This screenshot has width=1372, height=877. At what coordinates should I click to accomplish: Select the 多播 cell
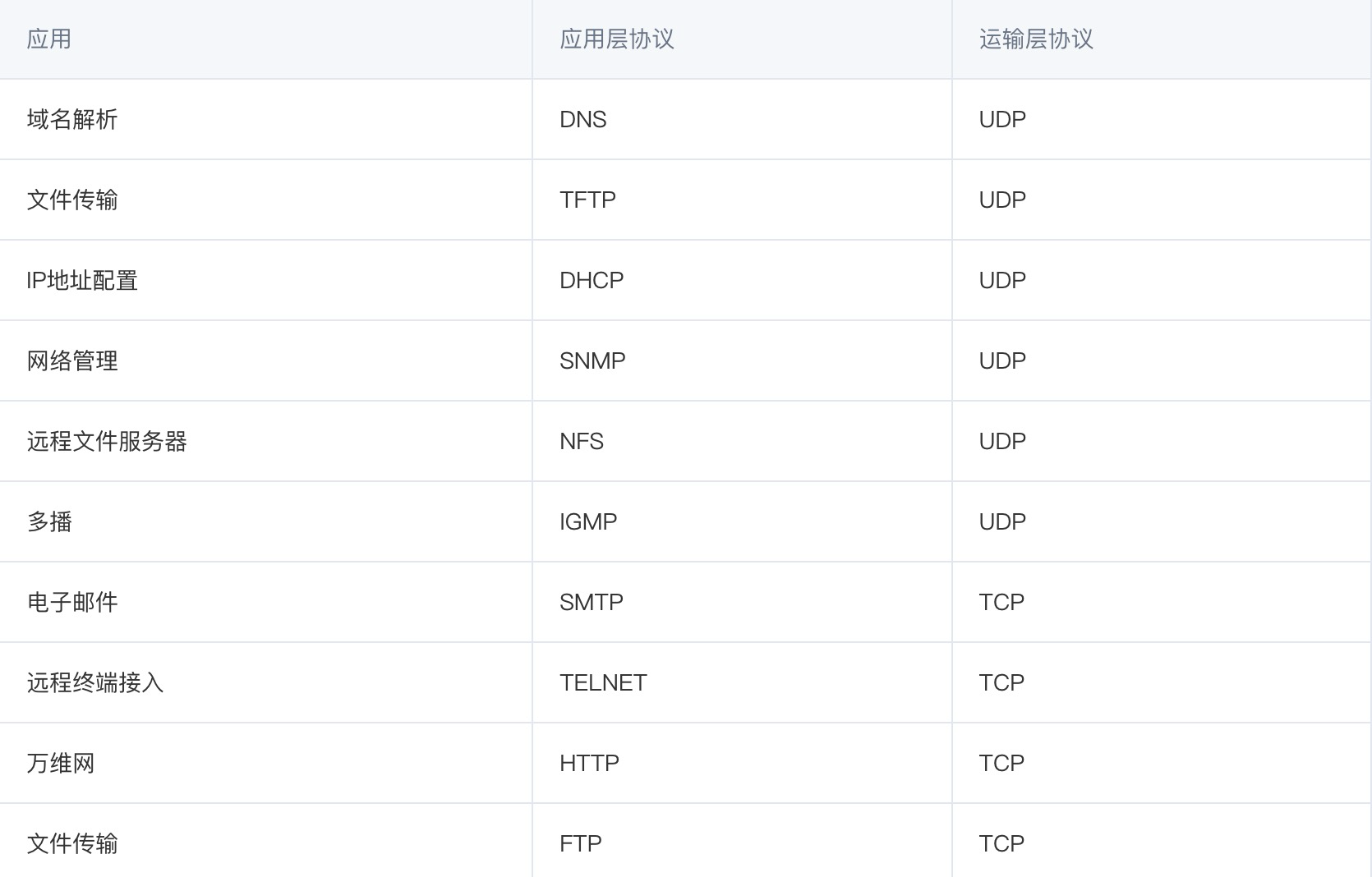point(265,522)
